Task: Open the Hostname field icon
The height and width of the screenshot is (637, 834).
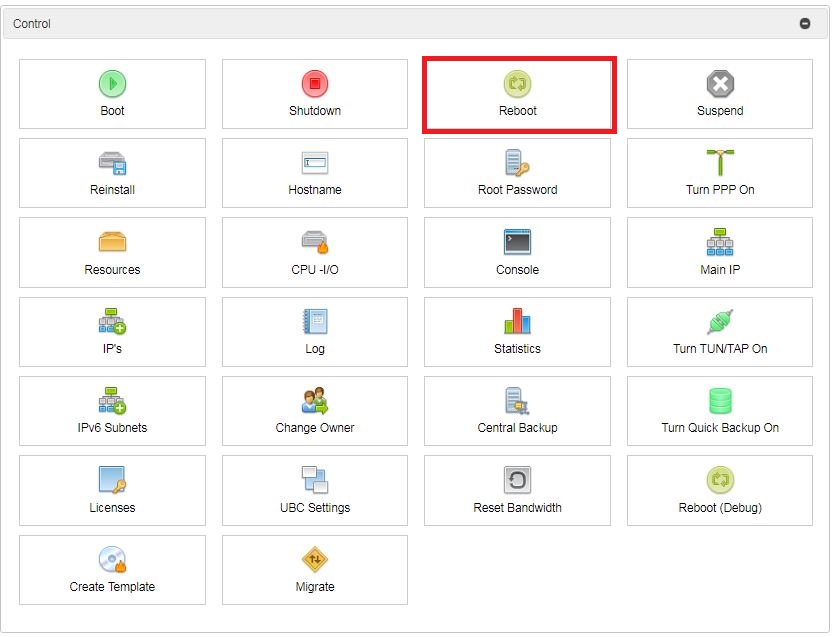Action: point(315,163)
